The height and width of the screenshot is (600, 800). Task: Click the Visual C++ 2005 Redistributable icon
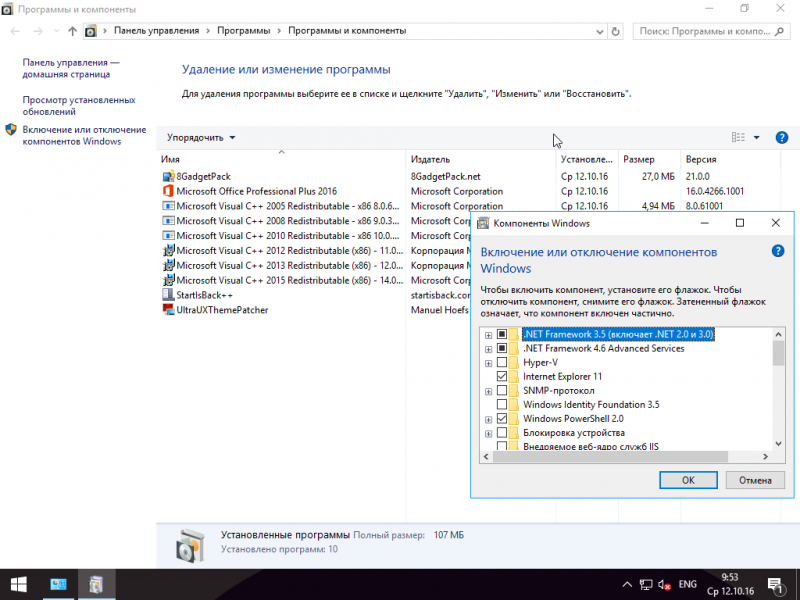168,206
